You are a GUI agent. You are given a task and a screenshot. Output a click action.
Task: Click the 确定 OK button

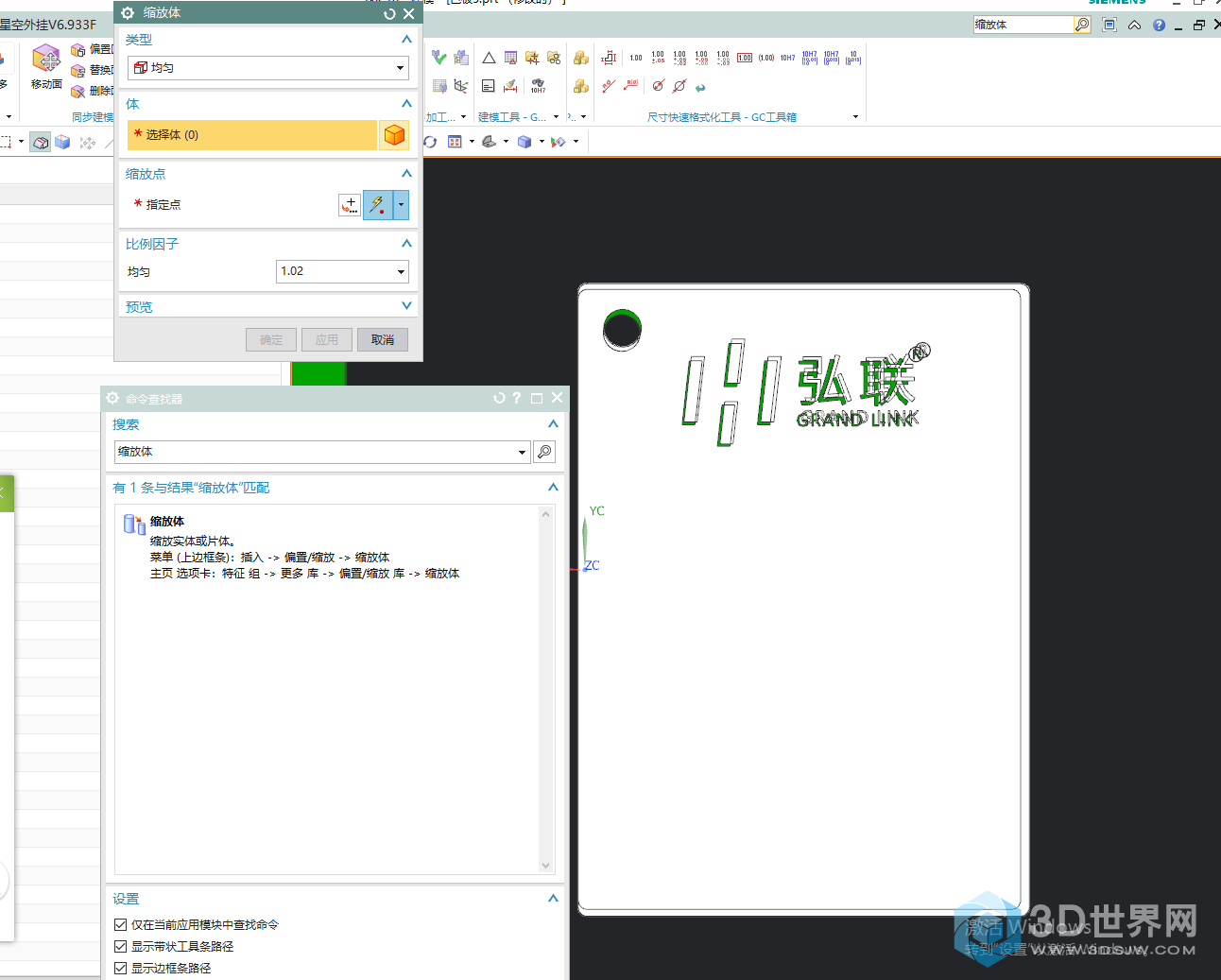click(271, 340)
